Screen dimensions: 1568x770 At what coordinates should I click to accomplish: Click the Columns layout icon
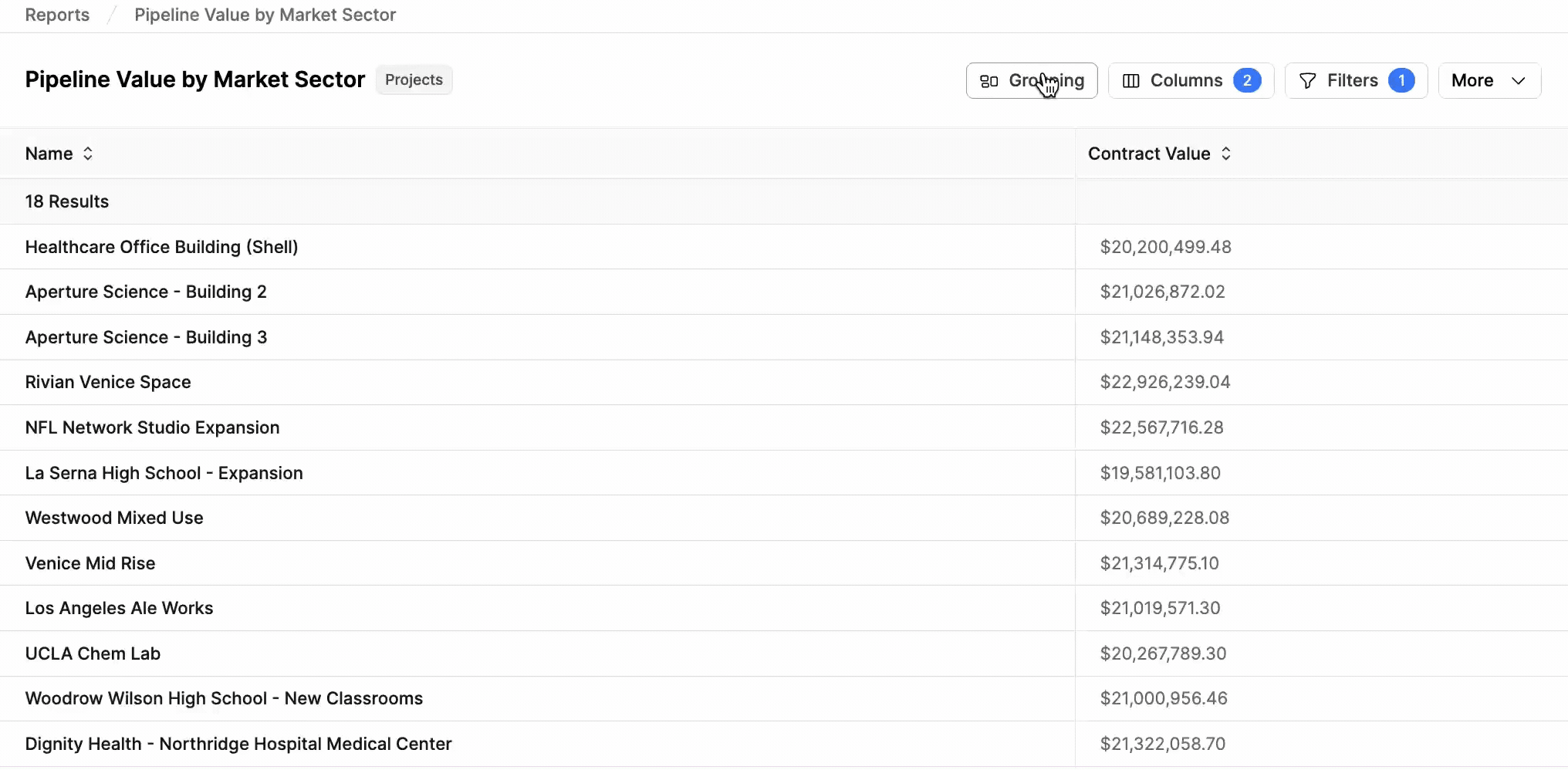[x=1131, y=81]
